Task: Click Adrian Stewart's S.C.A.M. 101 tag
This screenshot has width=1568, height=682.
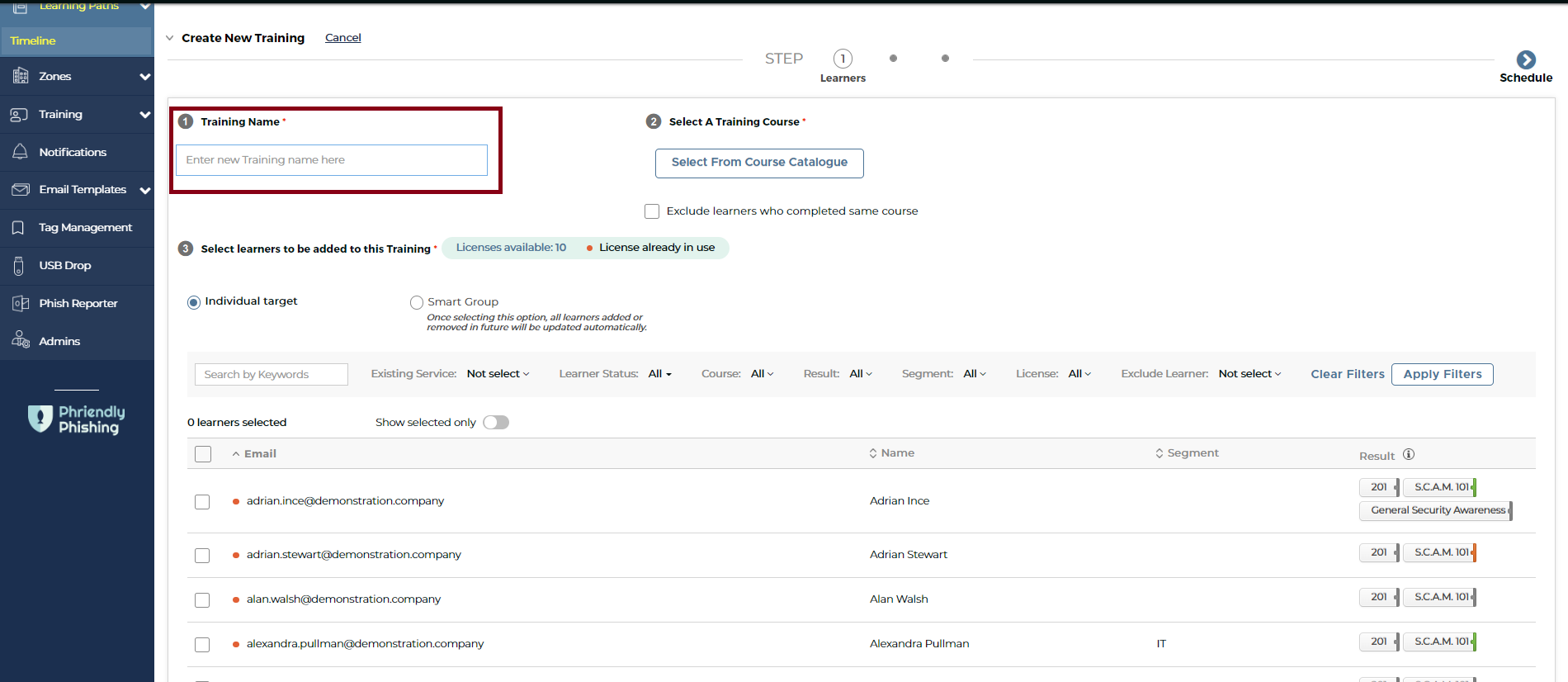Action: 1440,552
